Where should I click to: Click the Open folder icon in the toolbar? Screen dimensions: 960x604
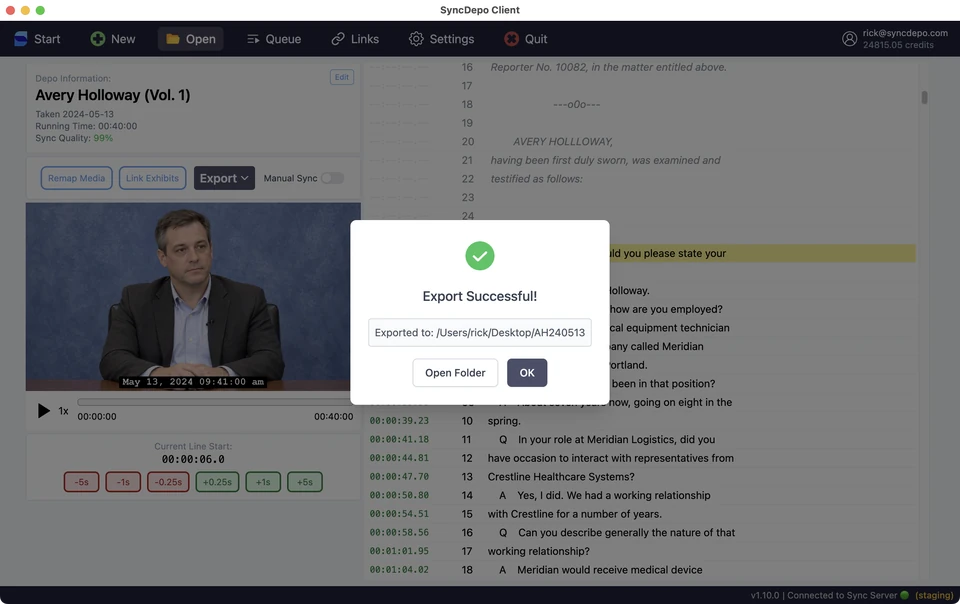[x=173, y=39]
